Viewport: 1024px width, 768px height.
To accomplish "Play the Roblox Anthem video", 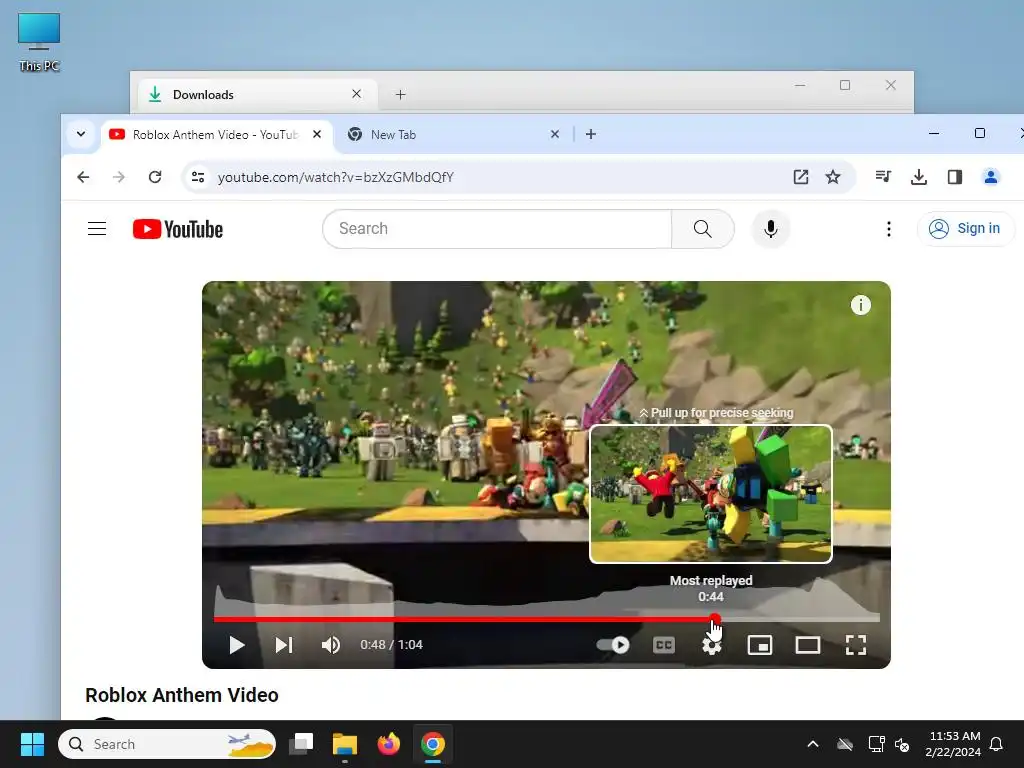I will click(x=237, y=645).
